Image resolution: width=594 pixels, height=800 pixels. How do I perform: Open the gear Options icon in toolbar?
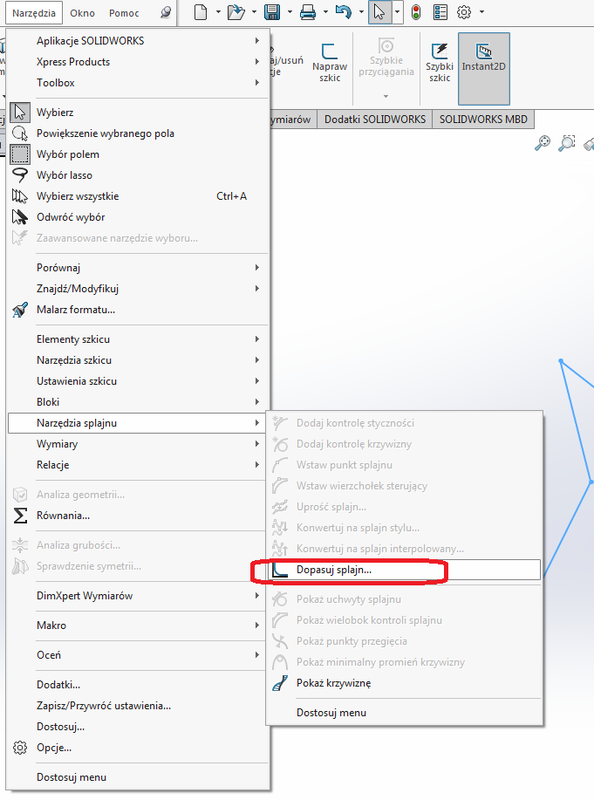[464, 12]
